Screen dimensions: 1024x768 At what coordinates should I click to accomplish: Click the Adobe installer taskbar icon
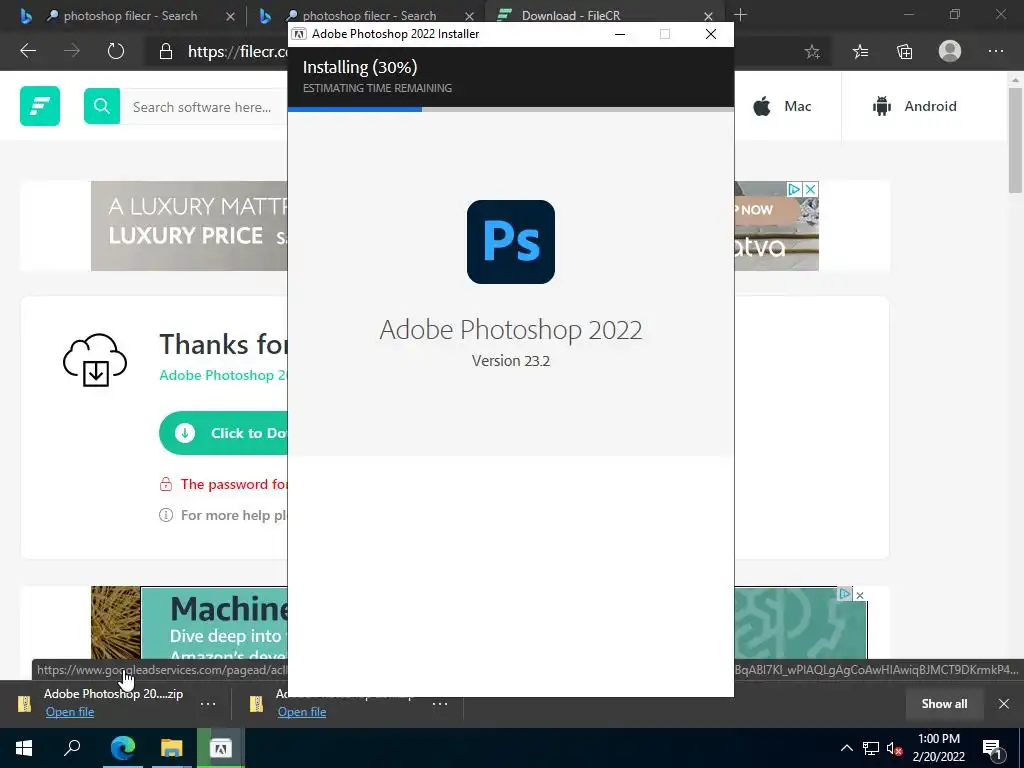tap(220, 748)
